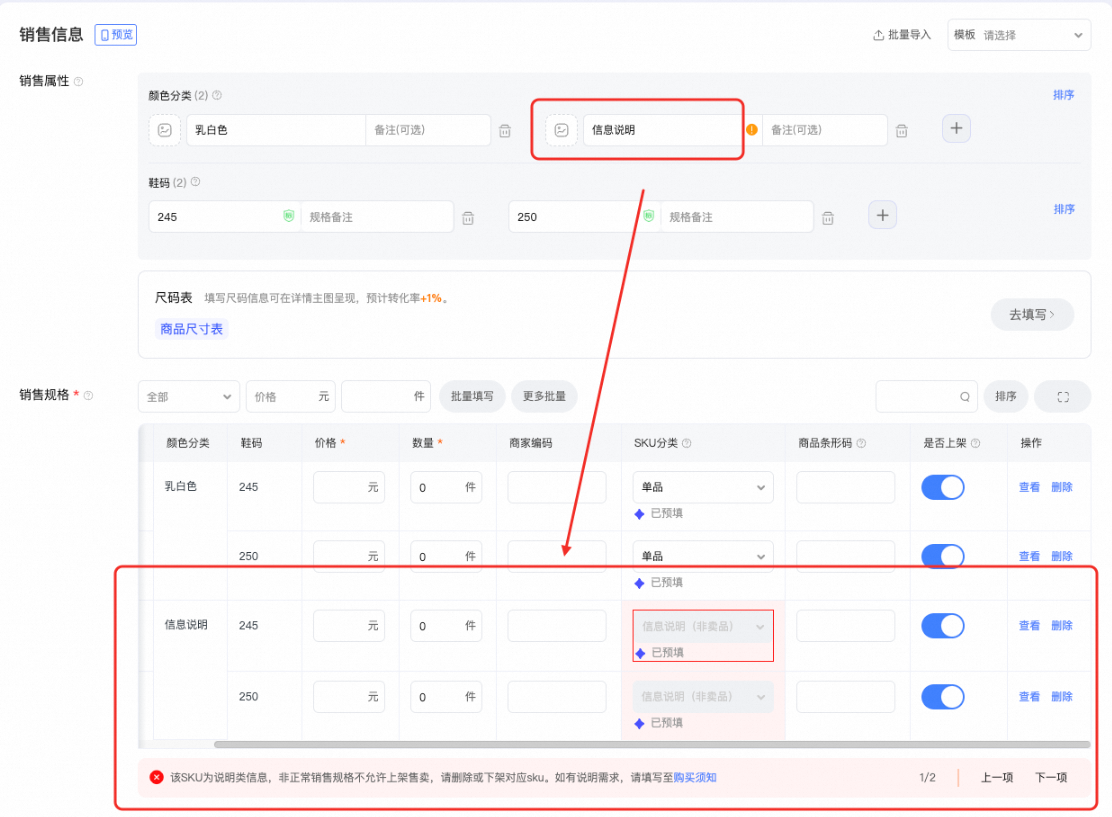The image size is (1112, 817).
Task: Click 规格备注 field next to 245
Action: [x=377, y=216]
